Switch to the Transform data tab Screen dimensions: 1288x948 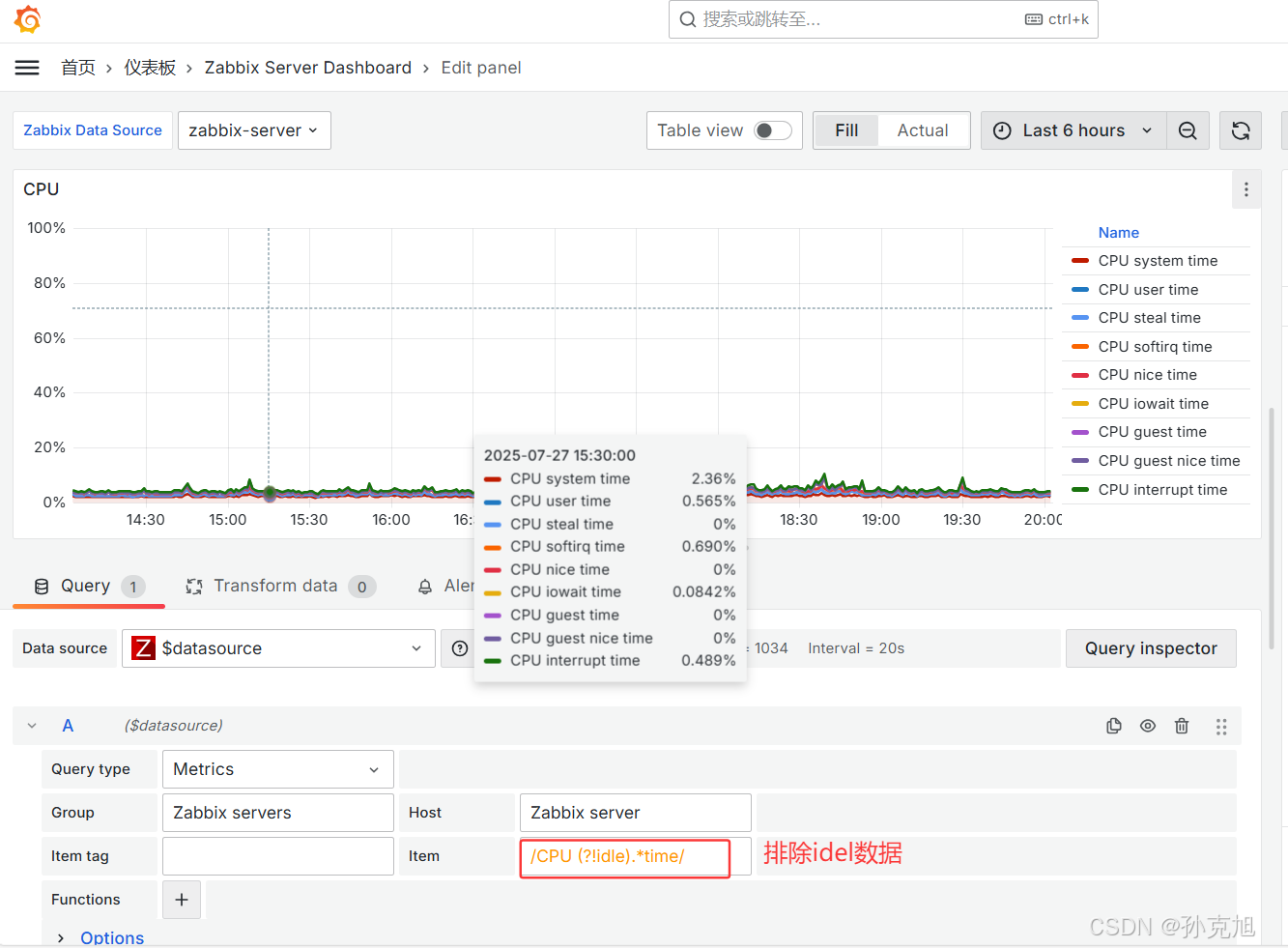point(280,586)
